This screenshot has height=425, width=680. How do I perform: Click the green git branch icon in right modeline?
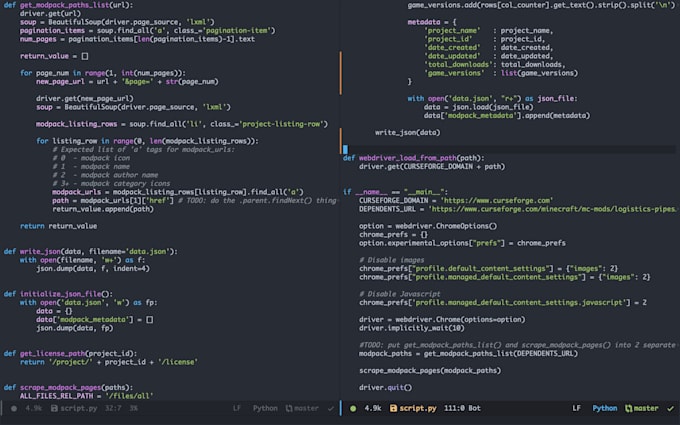click(627, 408)
